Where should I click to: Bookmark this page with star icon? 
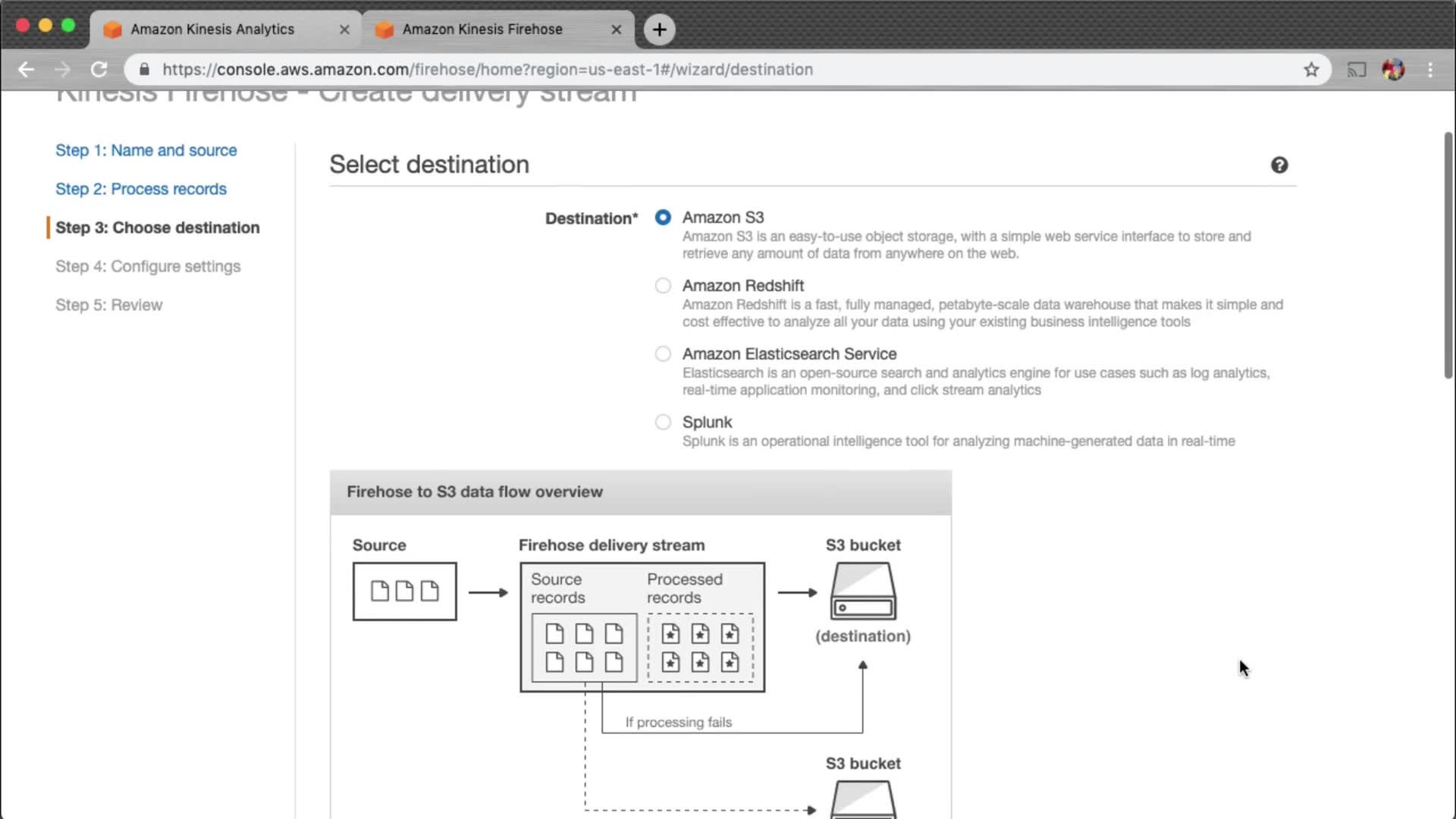(1311, 70)
